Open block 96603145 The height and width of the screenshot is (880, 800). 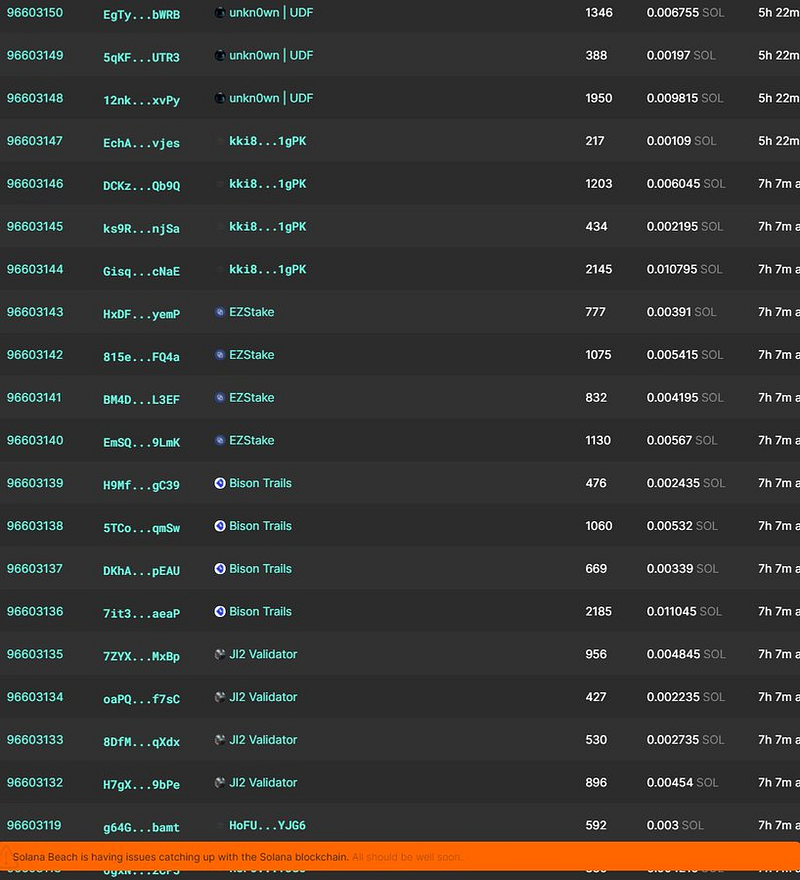[35, 226]
